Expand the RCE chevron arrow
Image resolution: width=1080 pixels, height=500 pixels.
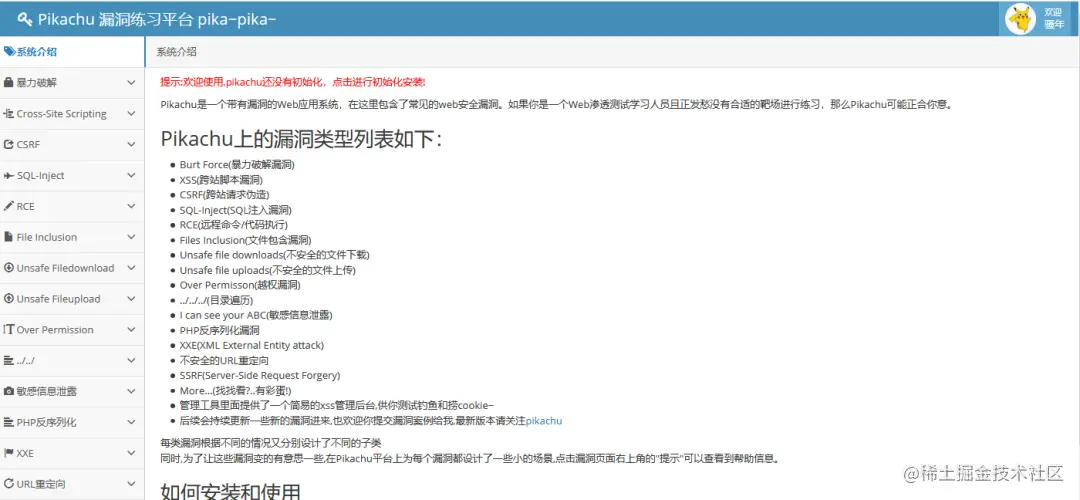132,206
